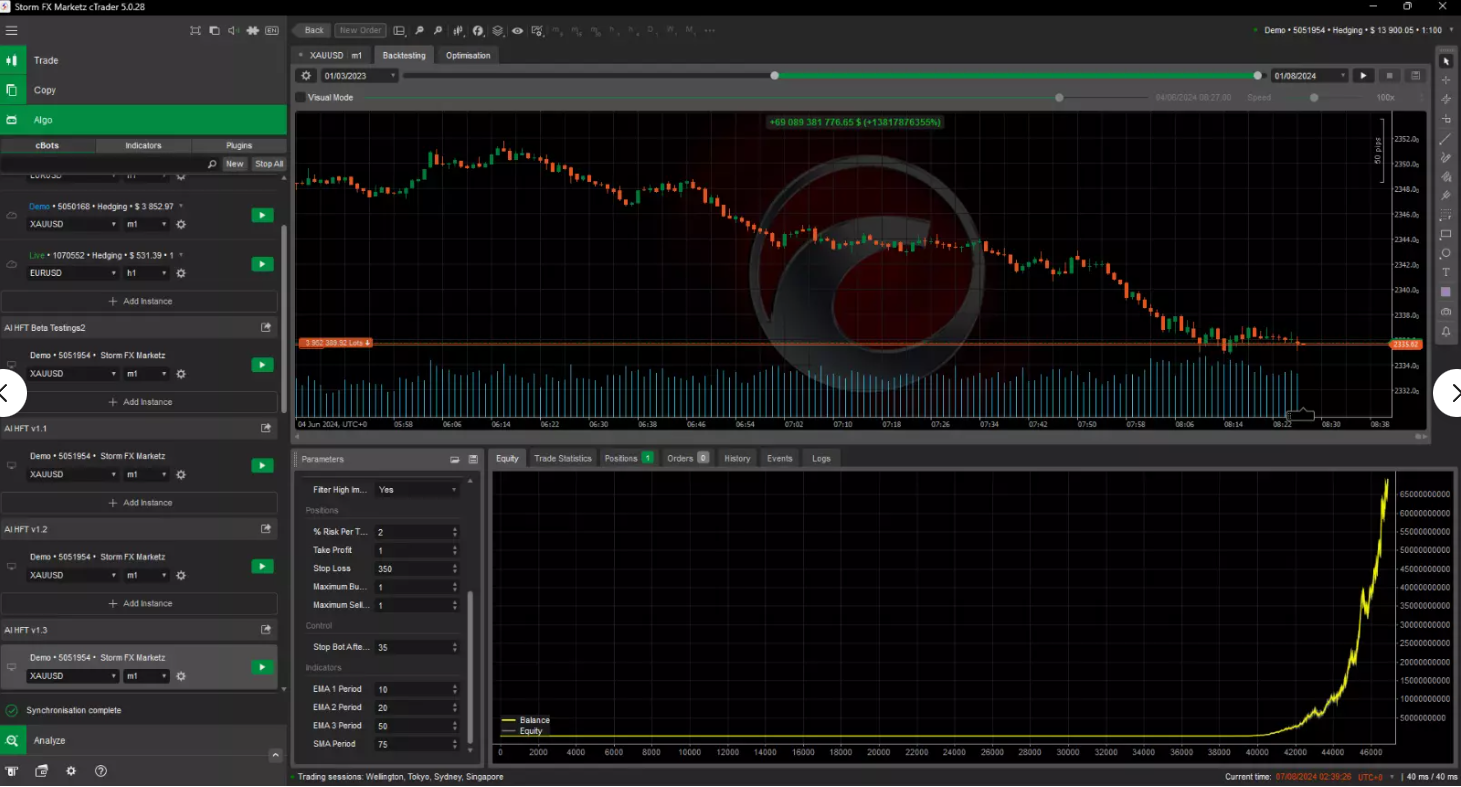Expand the Filter High Impact Yes dropdown
Viewport: 1461px width, 787px height.
(x=417, y=490)
